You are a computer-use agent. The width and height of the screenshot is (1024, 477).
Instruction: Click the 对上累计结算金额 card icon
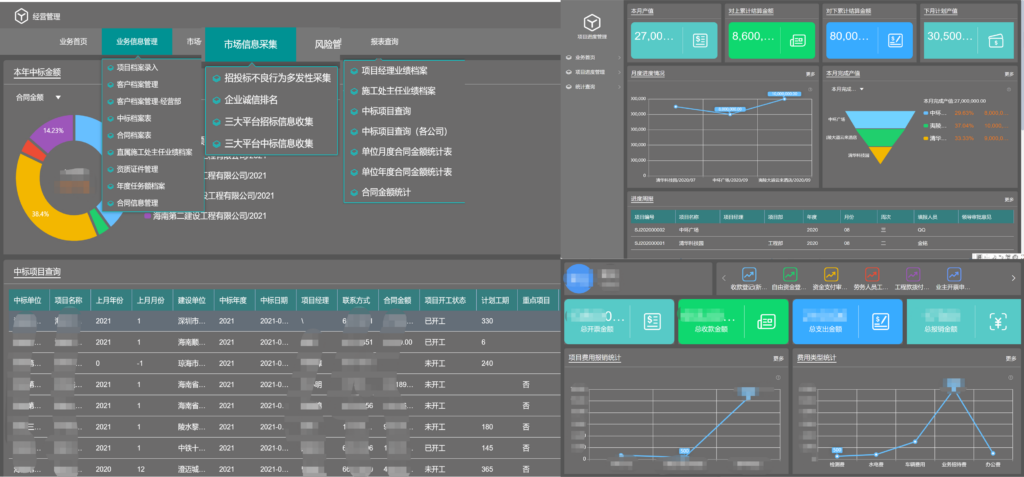click(798, 40)
